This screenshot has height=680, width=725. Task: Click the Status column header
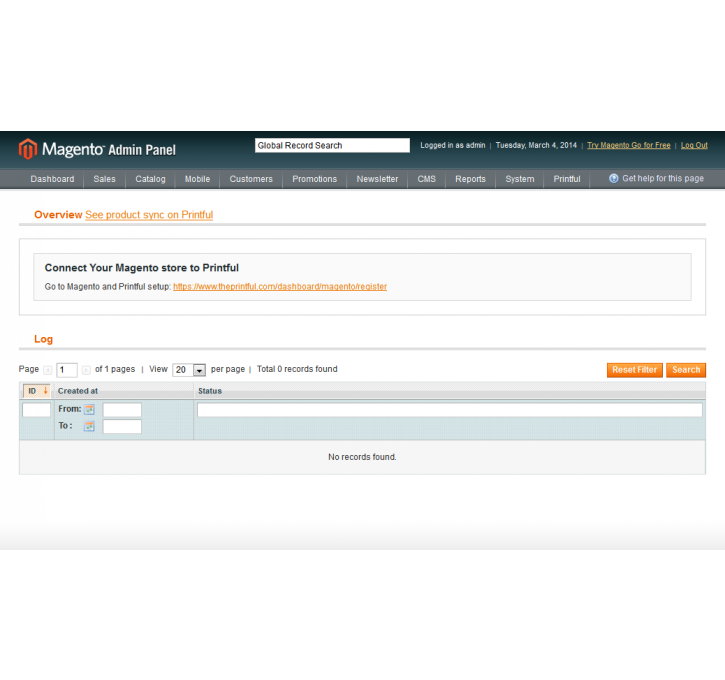[x=210, y=391]
